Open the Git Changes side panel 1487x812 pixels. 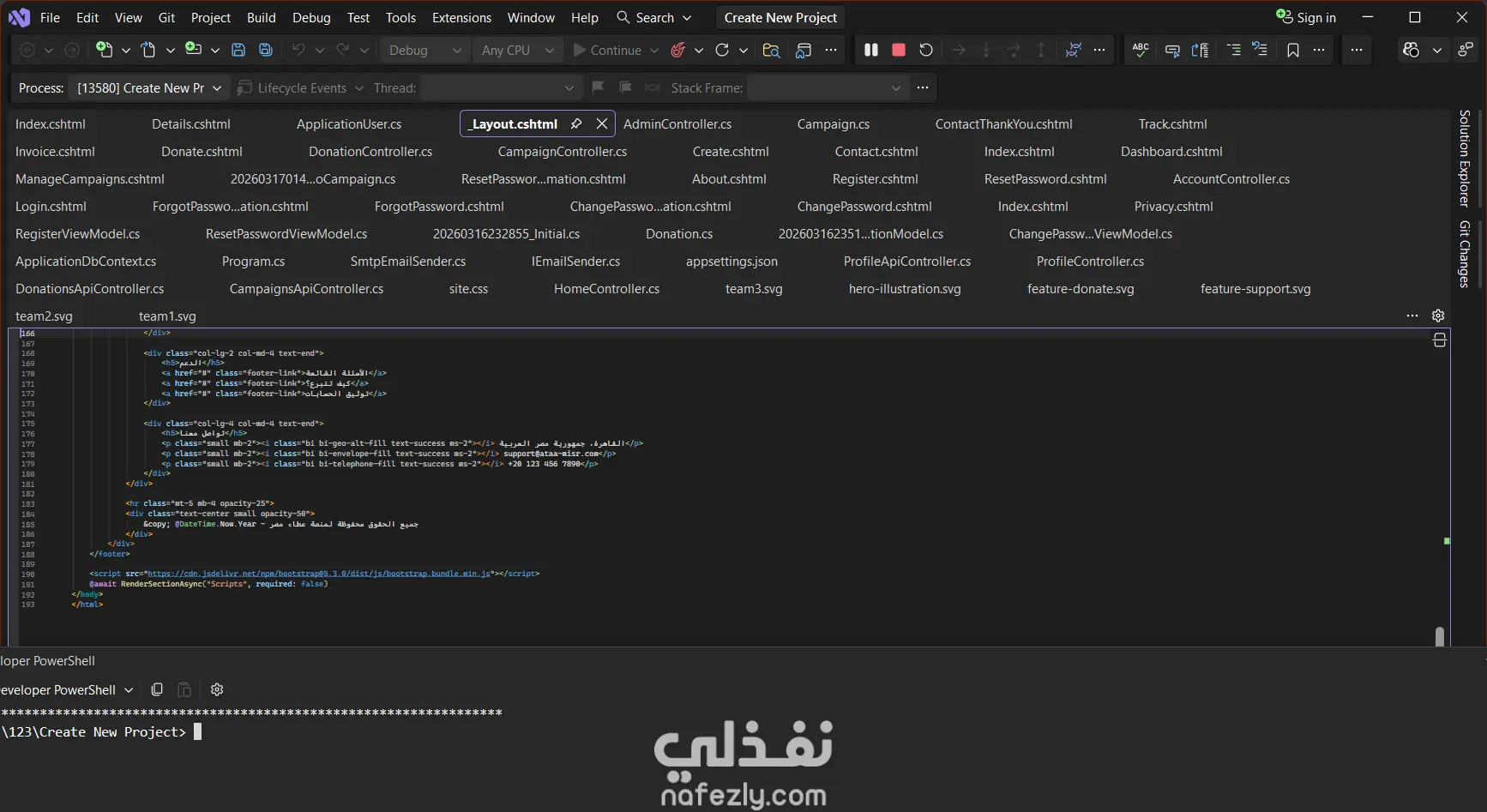[x=1465, y=254]
